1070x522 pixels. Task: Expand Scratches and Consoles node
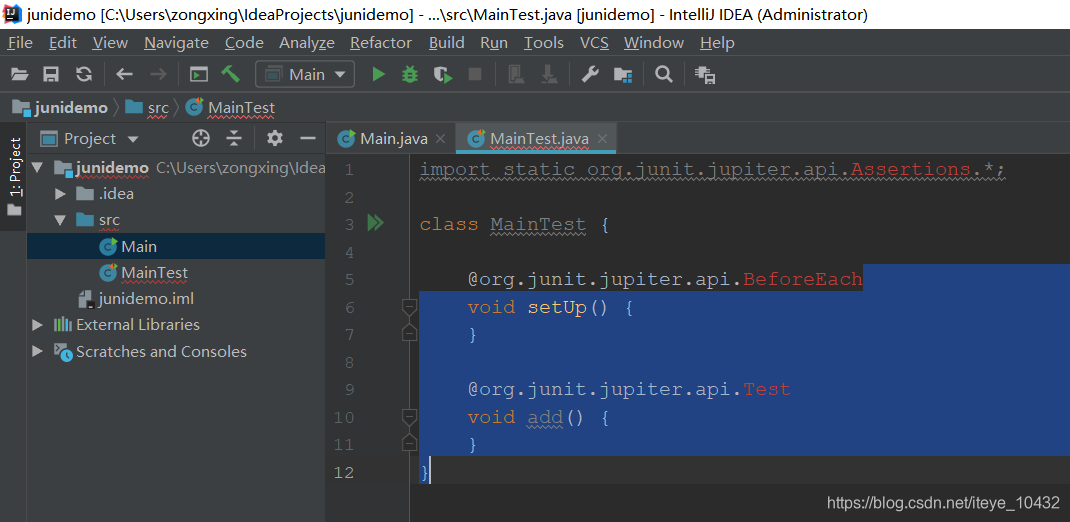(38, 351)
